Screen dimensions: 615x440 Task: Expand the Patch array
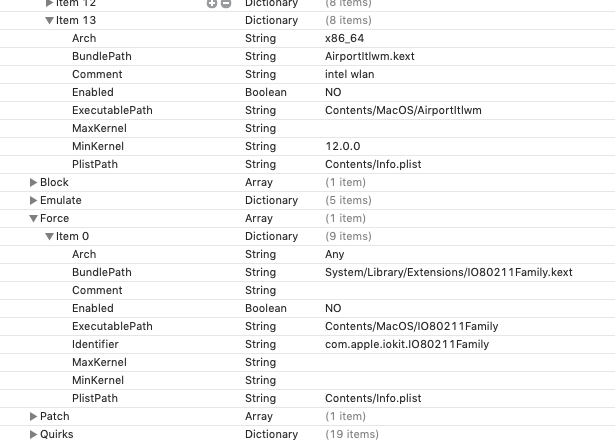(34, 416)
